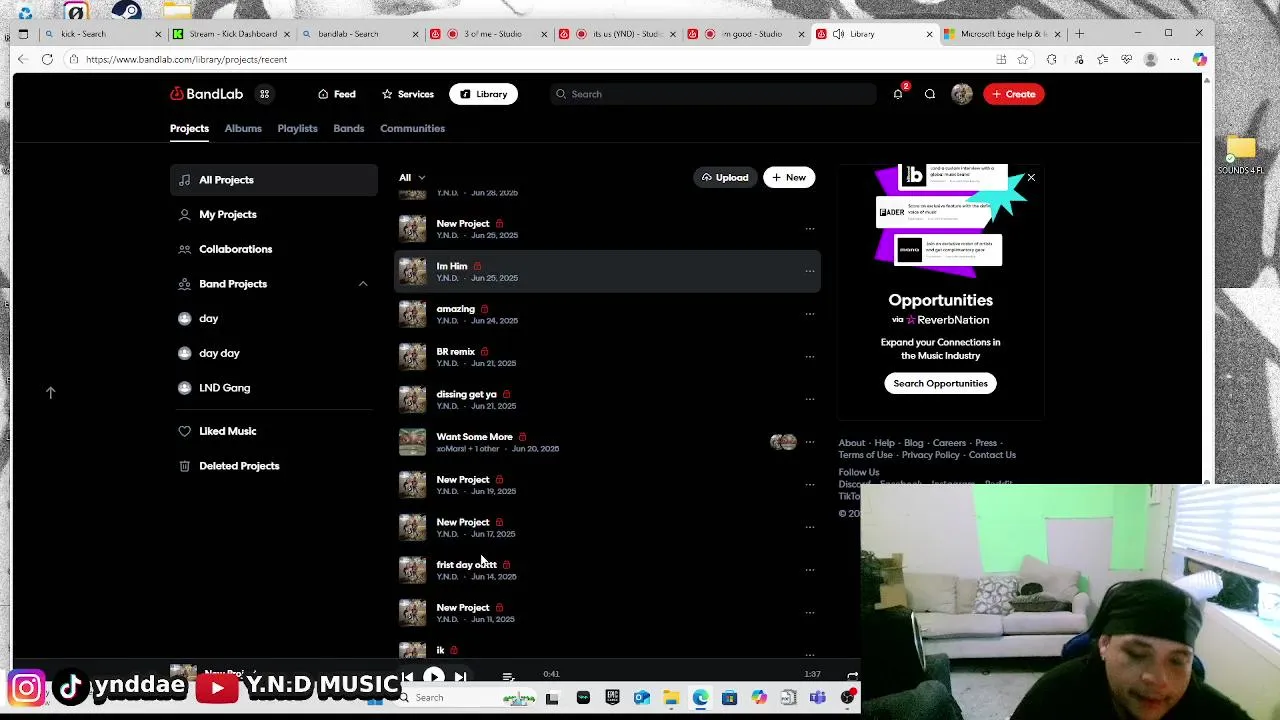Click the lock icon beside BR remix
This screenshot has height=720, width=1280.
(484, 352)
